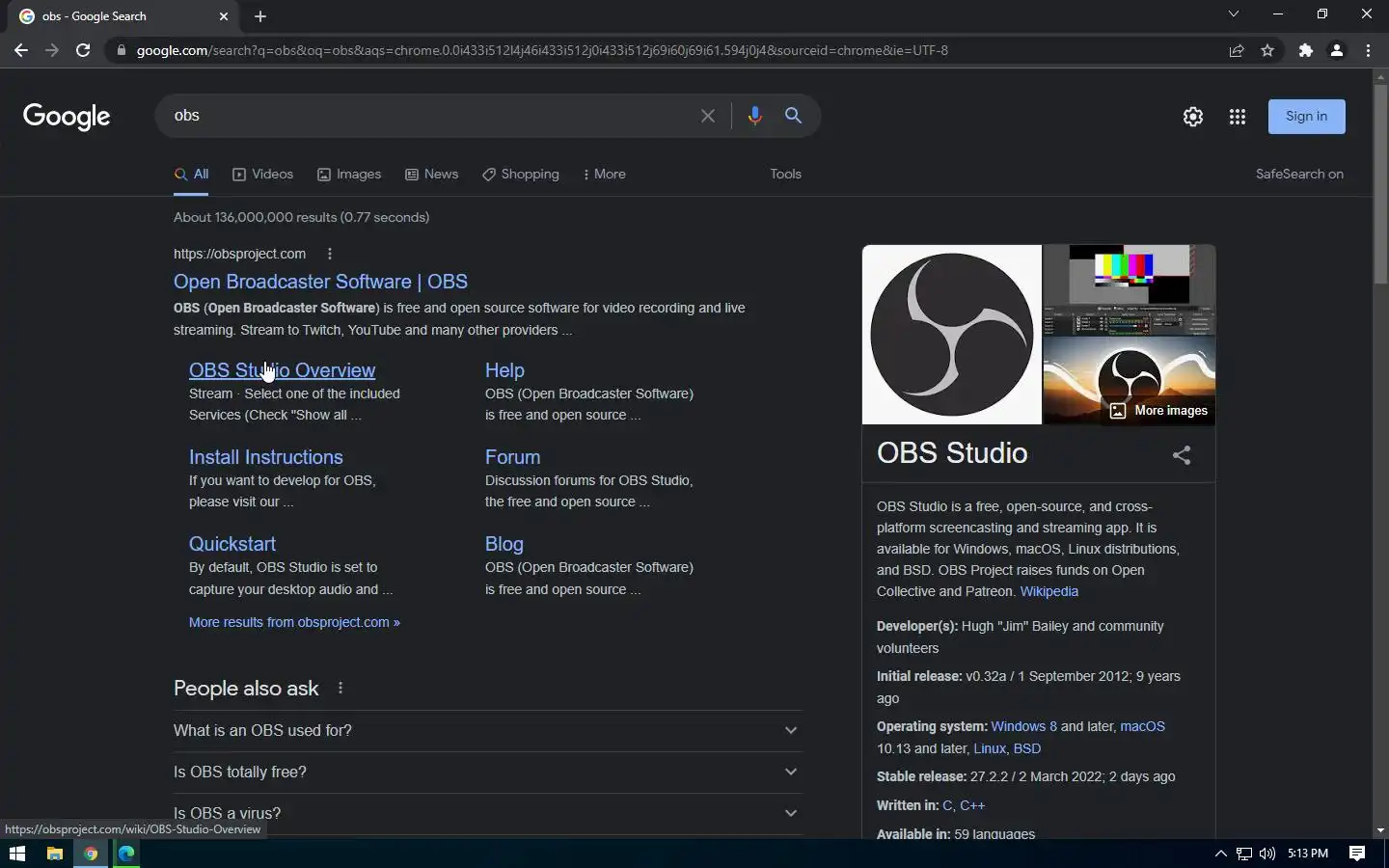Share this page via address bar icon
The width and height of the screenshot is (1389, 868).
point(1237,50)
